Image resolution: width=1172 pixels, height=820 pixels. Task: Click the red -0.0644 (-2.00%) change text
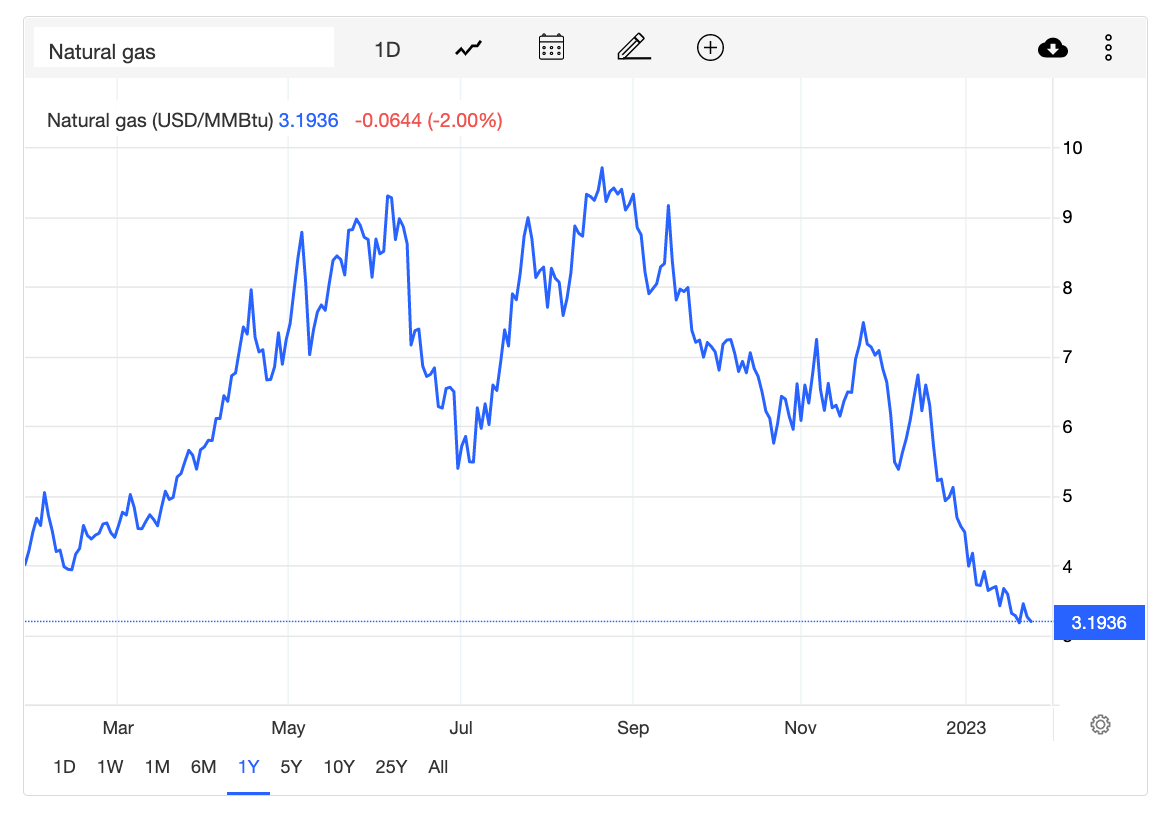click(x=428, y=120)
